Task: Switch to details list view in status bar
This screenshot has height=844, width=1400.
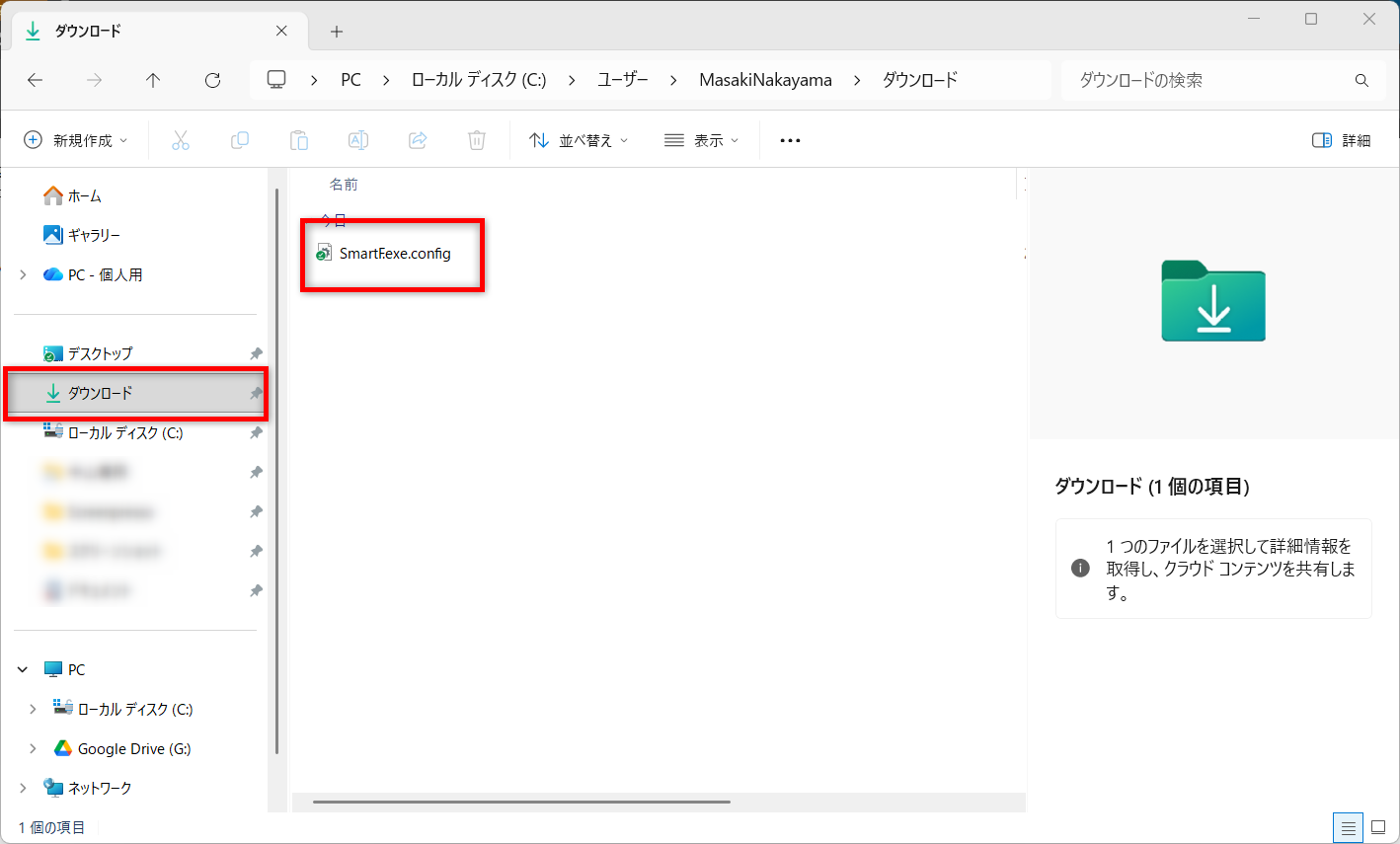Action: point(1348,827)
